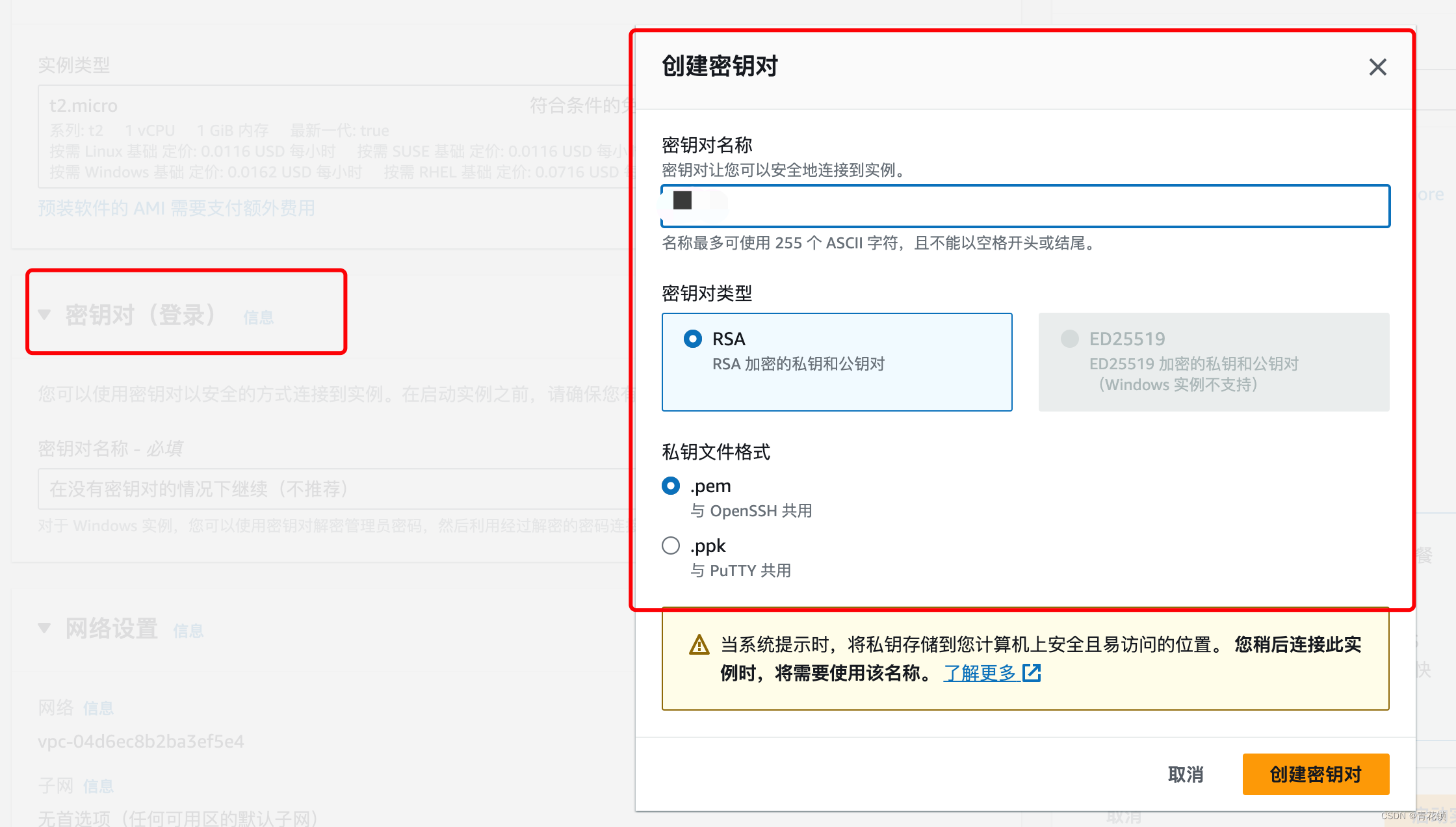This screenshot has width=1456, height=827.
Task: Click the vpc-04d6ec8b2ba3ef5e4 text
Action: point(141,742)
